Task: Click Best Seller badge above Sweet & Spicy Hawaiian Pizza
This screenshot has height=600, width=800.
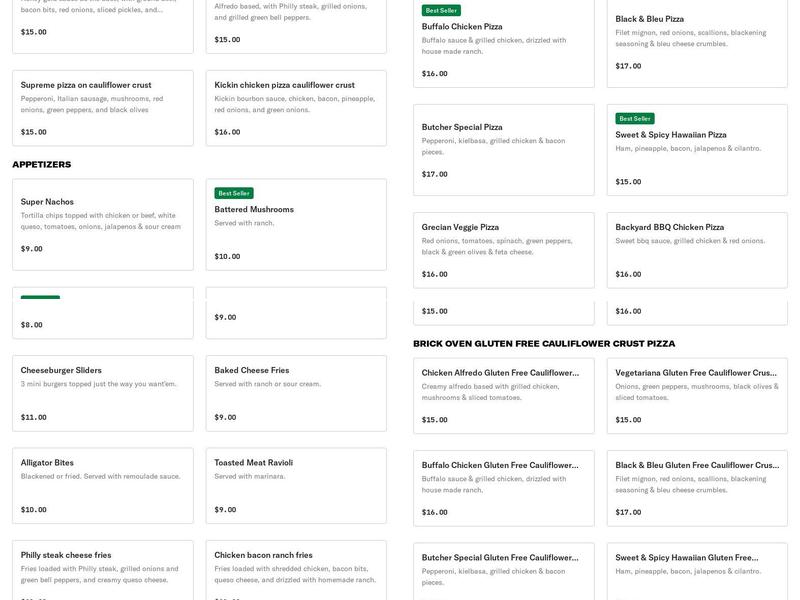Action: [x=635, y=118]
